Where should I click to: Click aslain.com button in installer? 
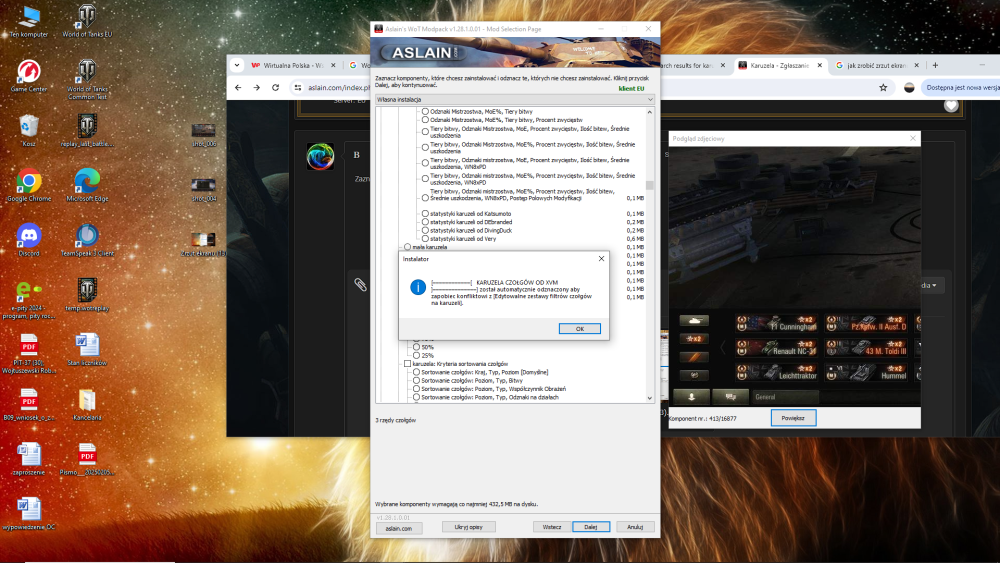coord(399,528)
